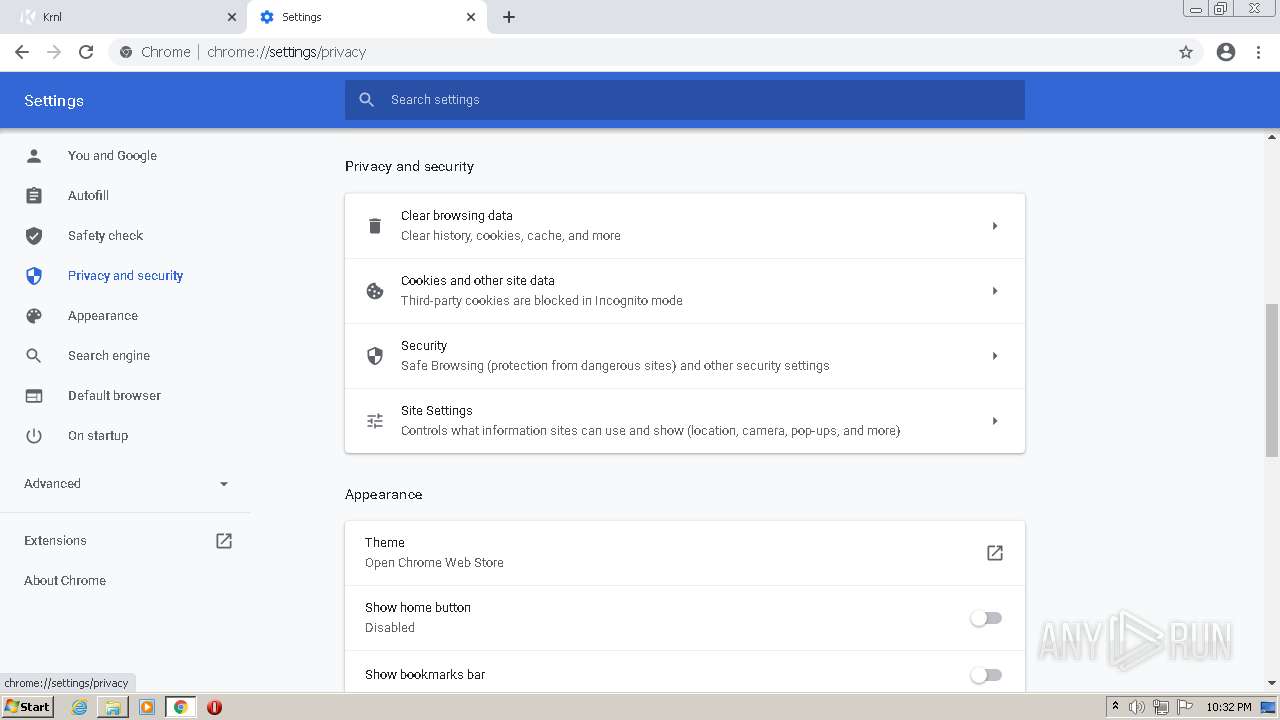Click the Chrome taskbar icon

pos(181,707)
